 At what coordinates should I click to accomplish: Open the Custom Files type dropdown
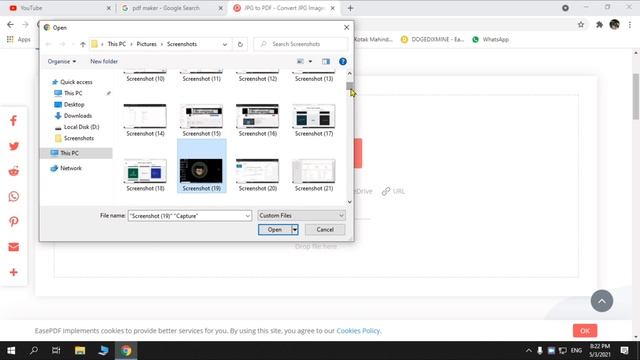pyautogui.click(x=301, y=216)
